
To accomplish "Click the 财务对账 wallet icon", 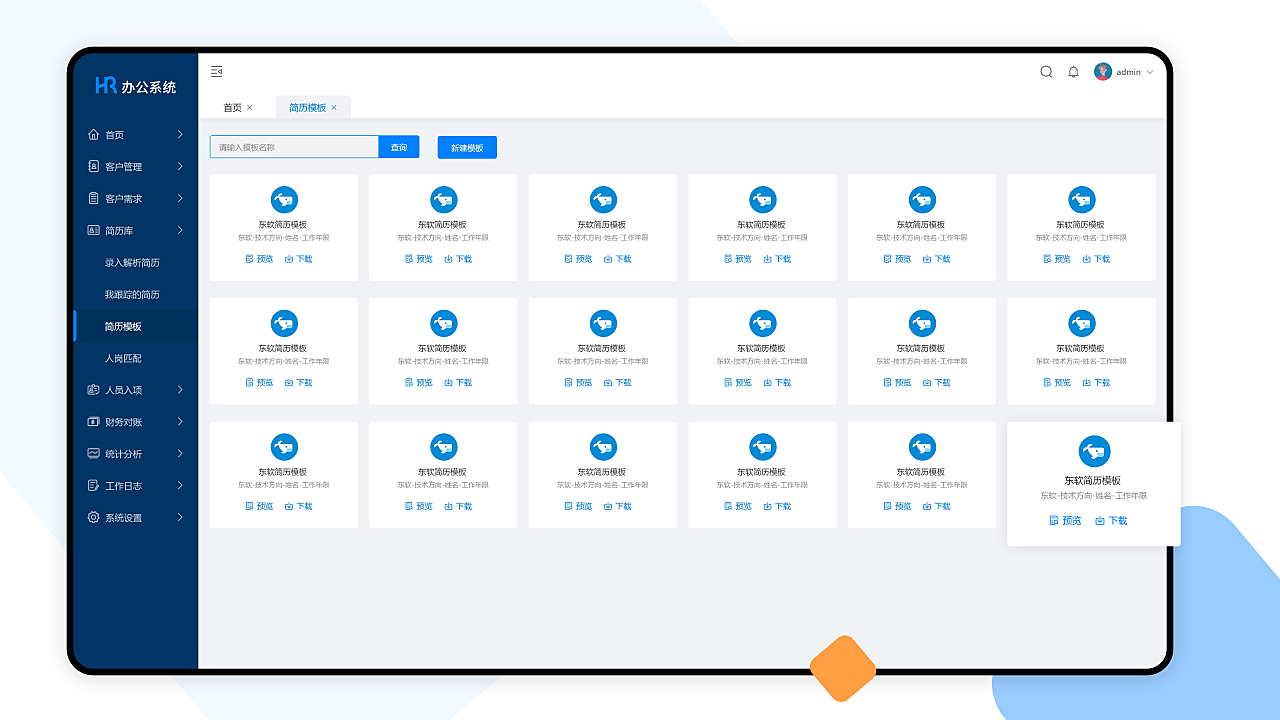I will click(93, 422).
